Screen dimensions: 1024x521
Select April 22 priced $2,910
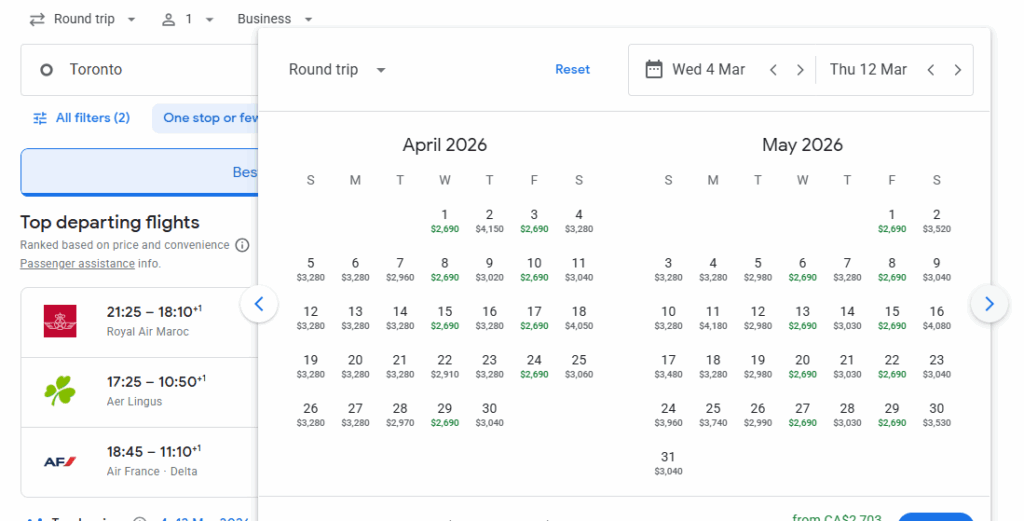coord(445,366)
